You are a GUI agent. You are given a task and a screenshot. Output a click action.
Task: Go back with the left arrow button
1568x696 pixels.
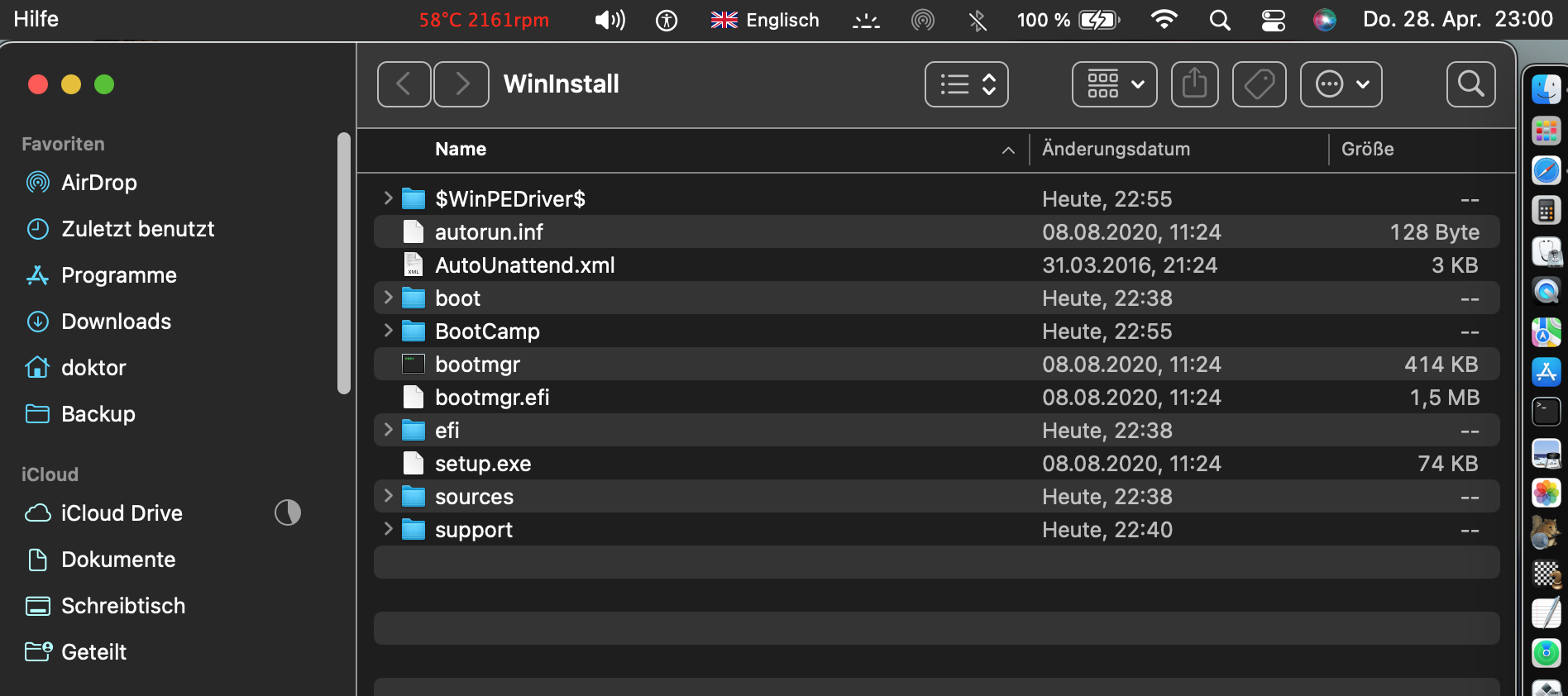(404, 84)
